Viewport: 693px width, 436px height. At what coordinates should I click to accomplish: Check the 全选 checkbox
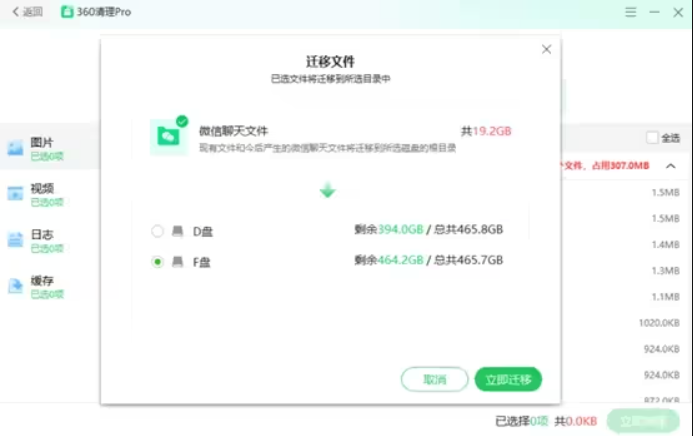click(x=652, y=138)
